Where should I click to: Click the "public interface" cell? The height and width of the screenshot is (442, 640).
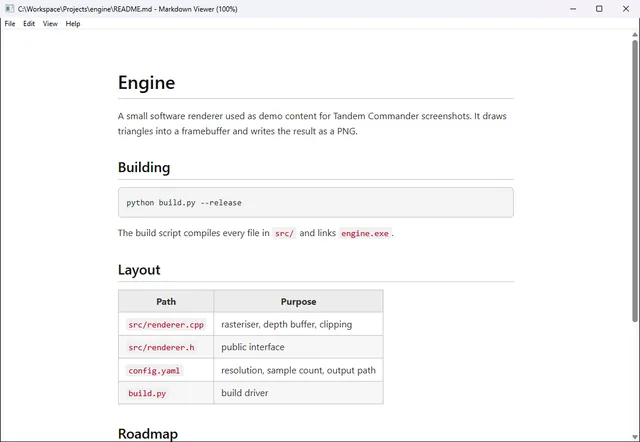point(298,347)
